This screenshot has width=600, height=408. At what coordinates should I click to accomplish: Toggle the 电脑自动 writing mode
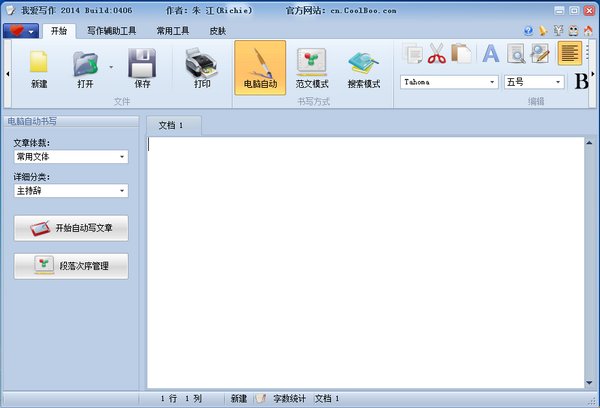[x=260, y=68]
